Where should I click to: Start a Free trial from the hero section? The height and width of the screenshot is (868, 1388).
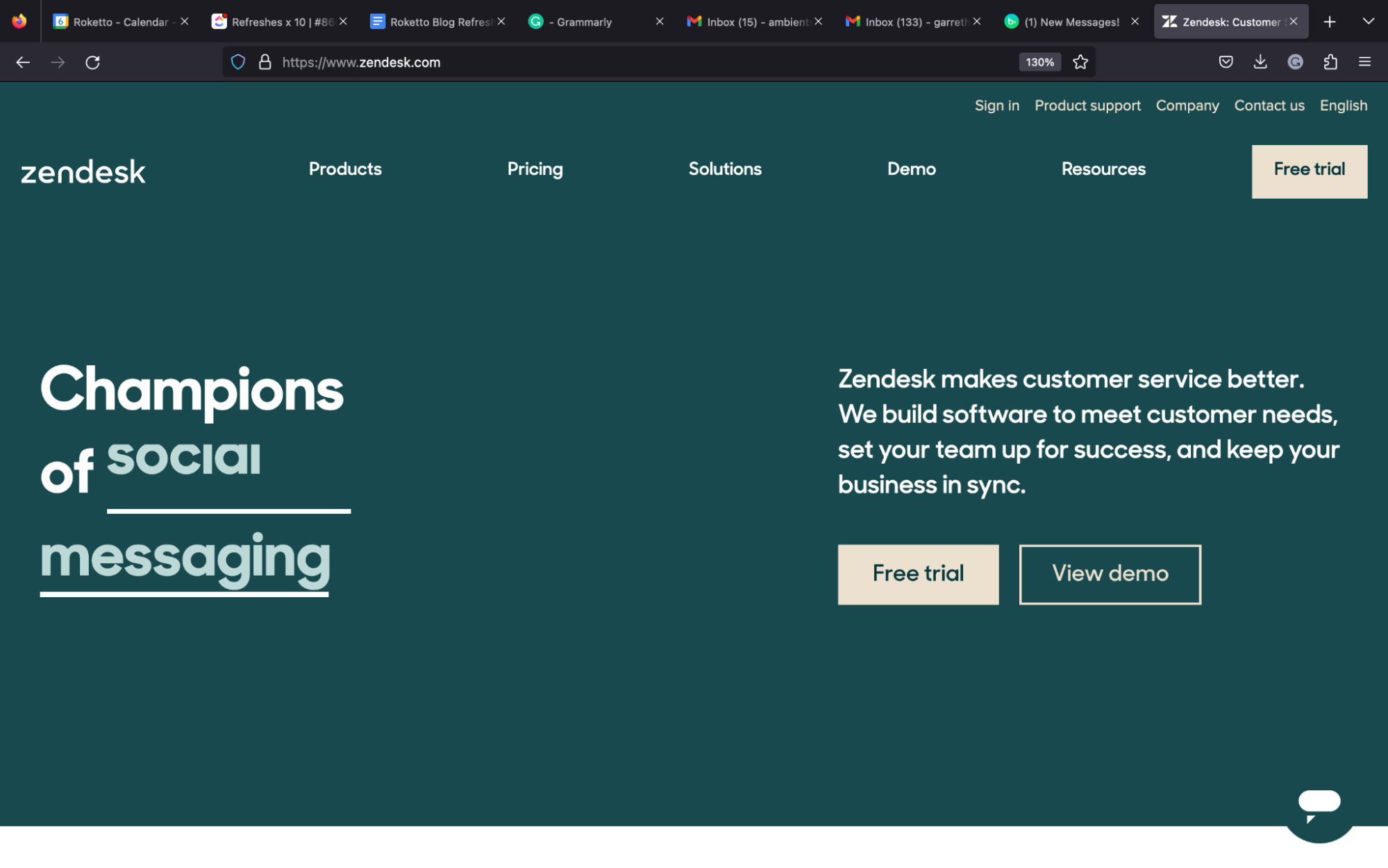point(917,574)
